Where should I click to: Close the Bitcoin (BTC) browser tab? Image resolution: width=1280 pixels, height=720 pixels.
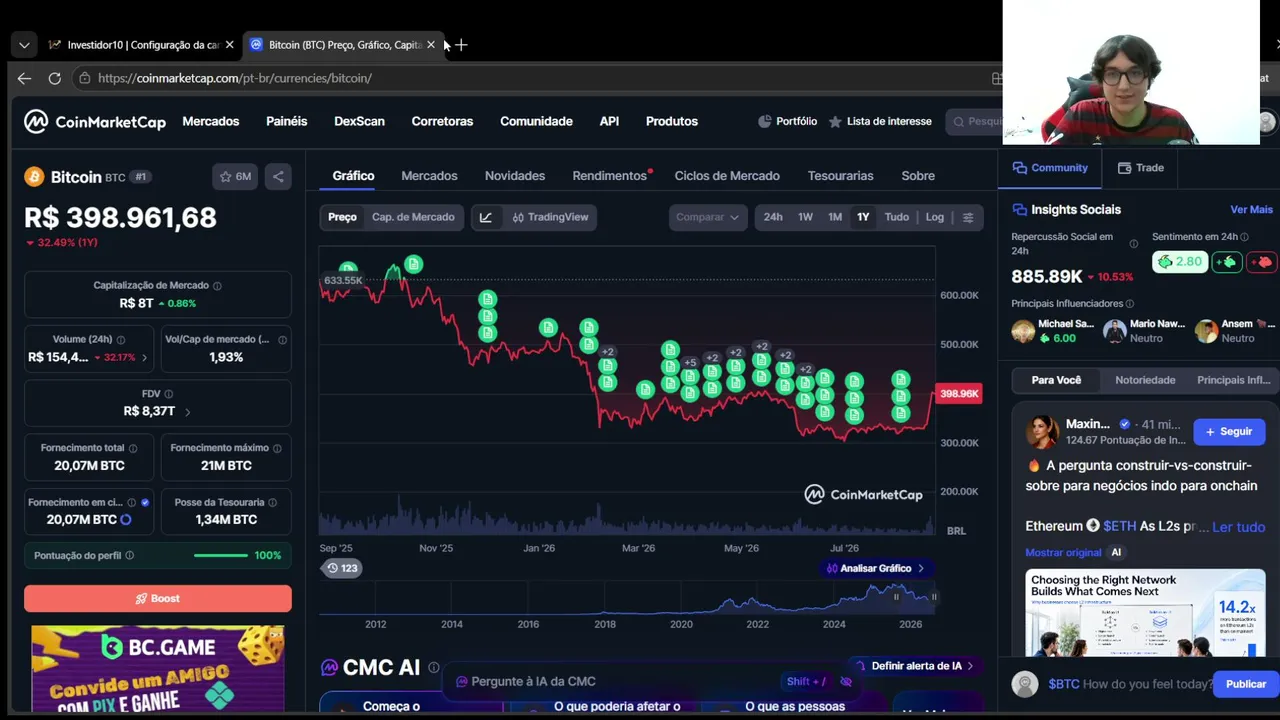[431, 45]
